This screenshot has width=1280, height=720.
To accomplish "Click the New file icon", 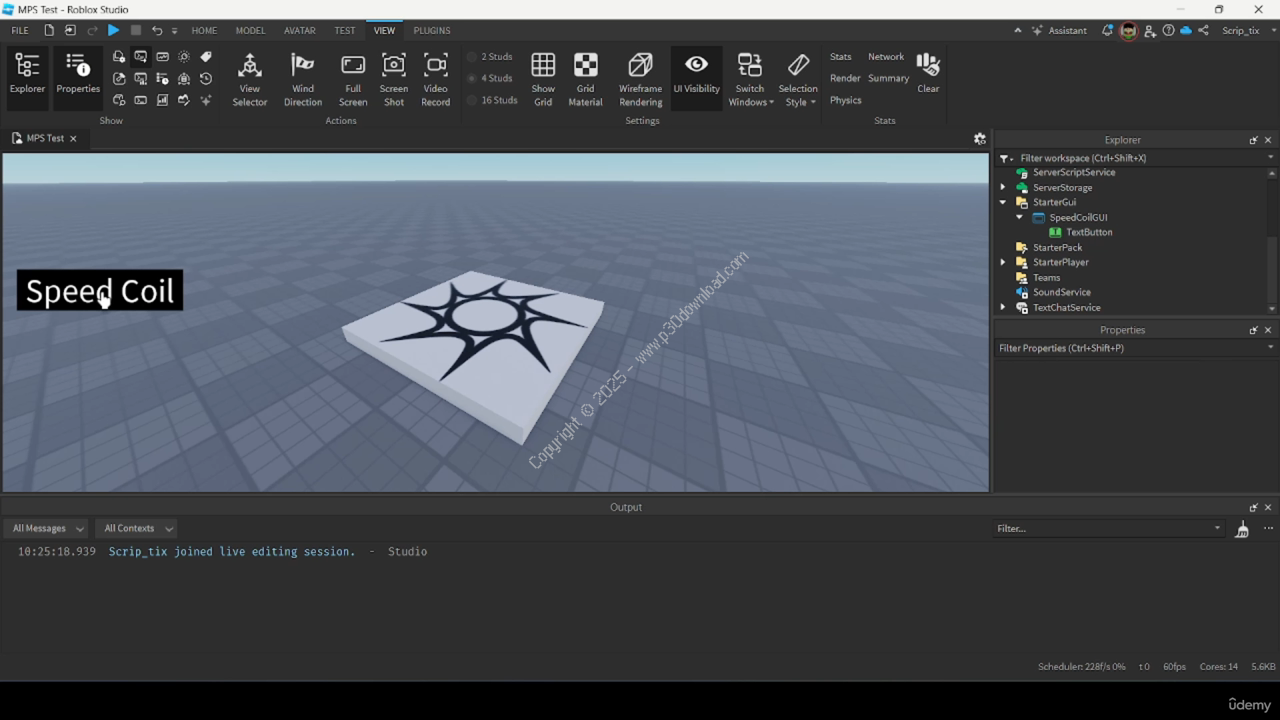I will tap(49, 30).
